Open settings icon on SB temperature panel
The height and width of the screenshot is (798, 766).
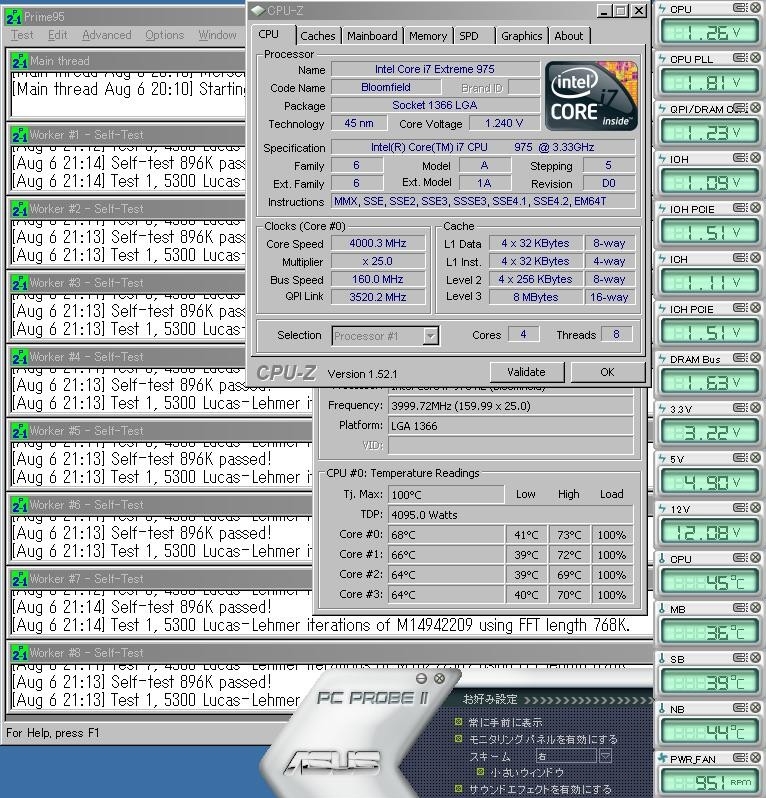tap(740, 658)
